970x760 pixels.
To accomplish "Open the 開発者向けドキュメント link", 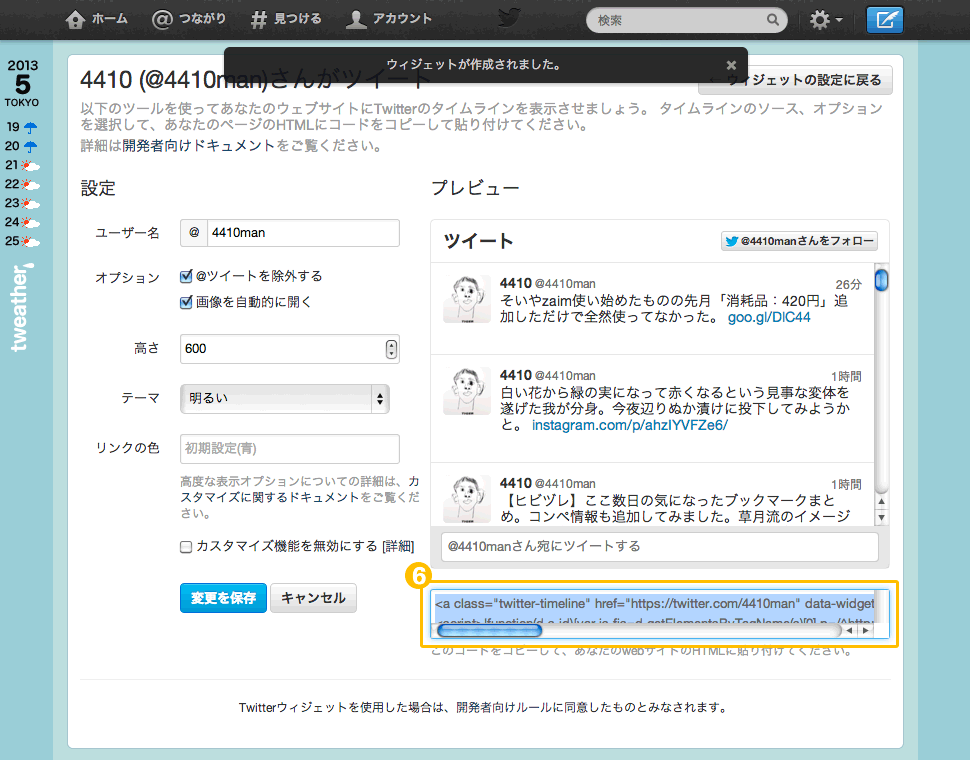I will click(x=199, y=146).
